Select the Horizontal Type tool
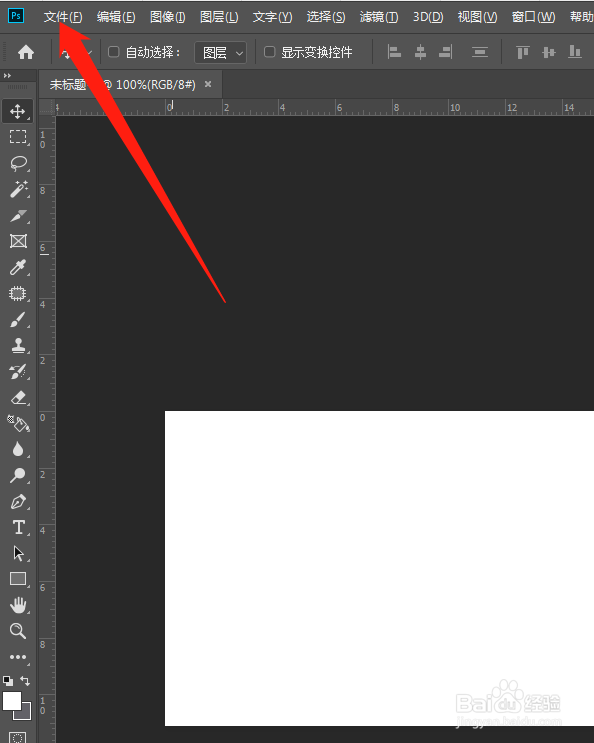 (x=18, y=527)
